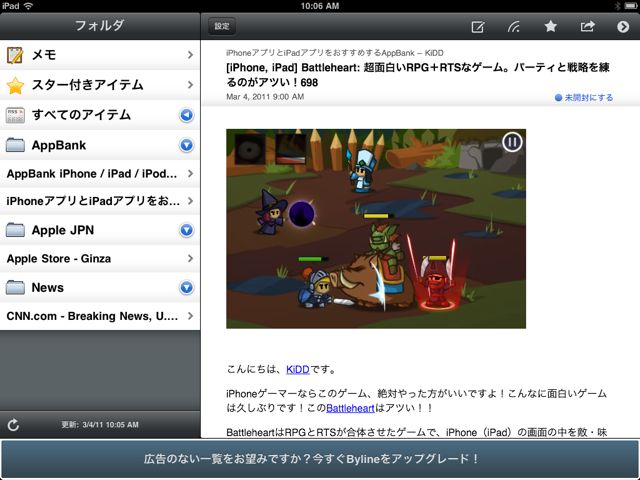Open CNN.com - Breaking News feed
The height and width of the screenshot is (480, 640).
[100, 316]
